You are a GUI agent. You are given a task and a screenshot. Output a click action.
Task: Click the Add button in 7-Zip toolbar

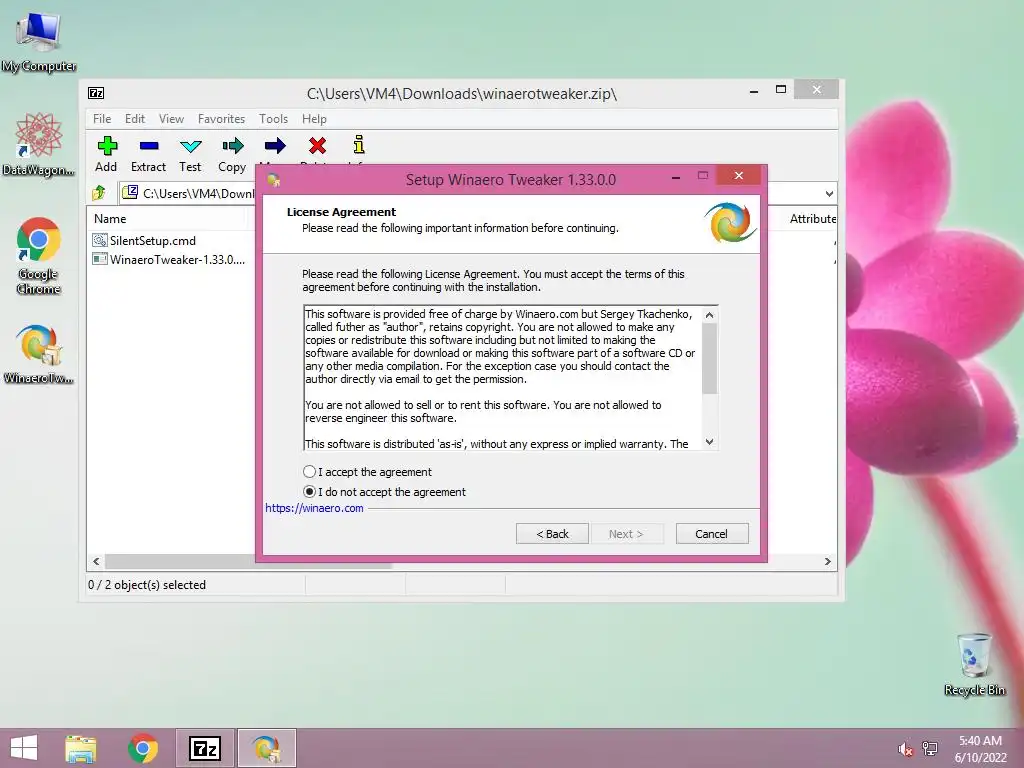coord(106,154)
